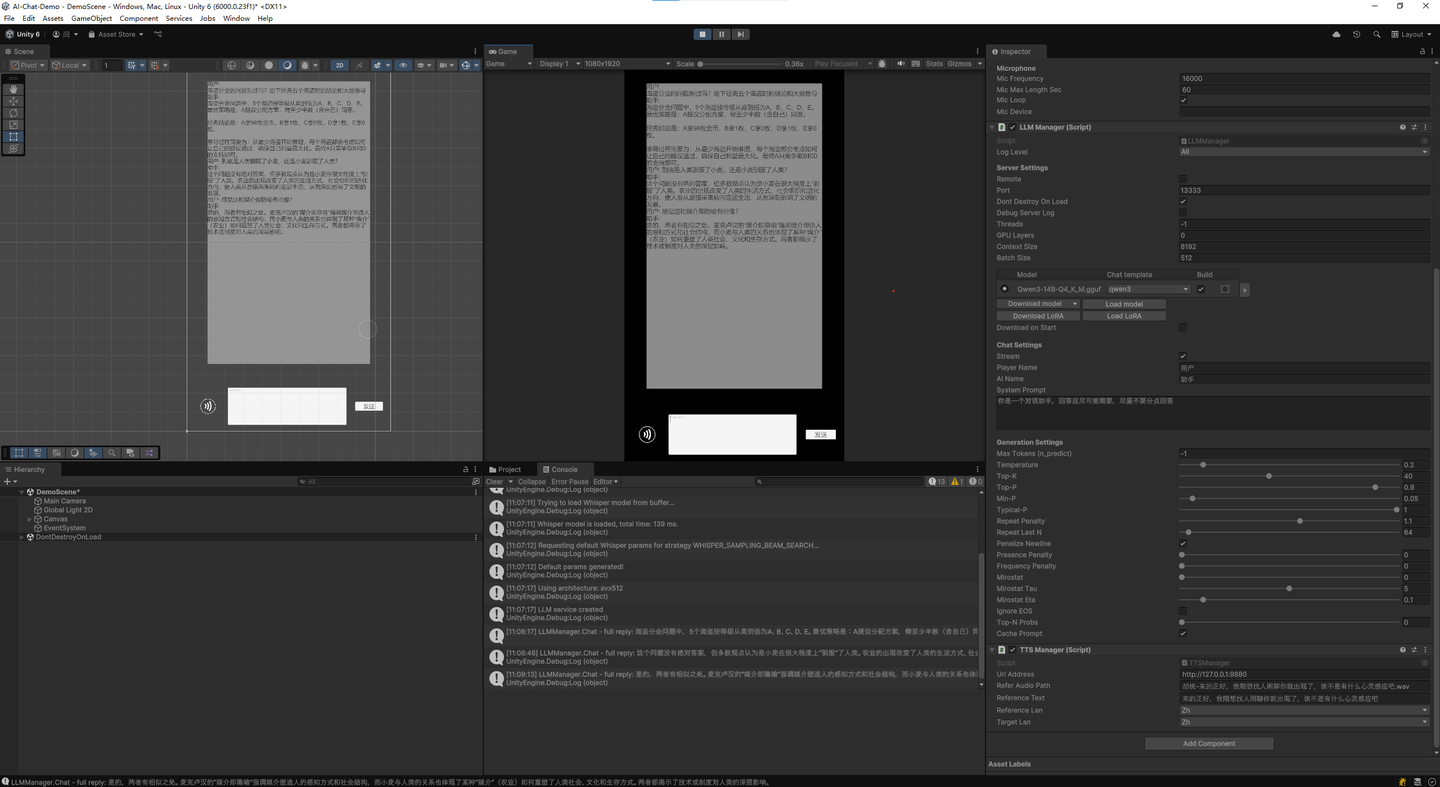Screen dimensions: 1440x787
Task: Click the Load LoRA button
Action: [1124, 316]
